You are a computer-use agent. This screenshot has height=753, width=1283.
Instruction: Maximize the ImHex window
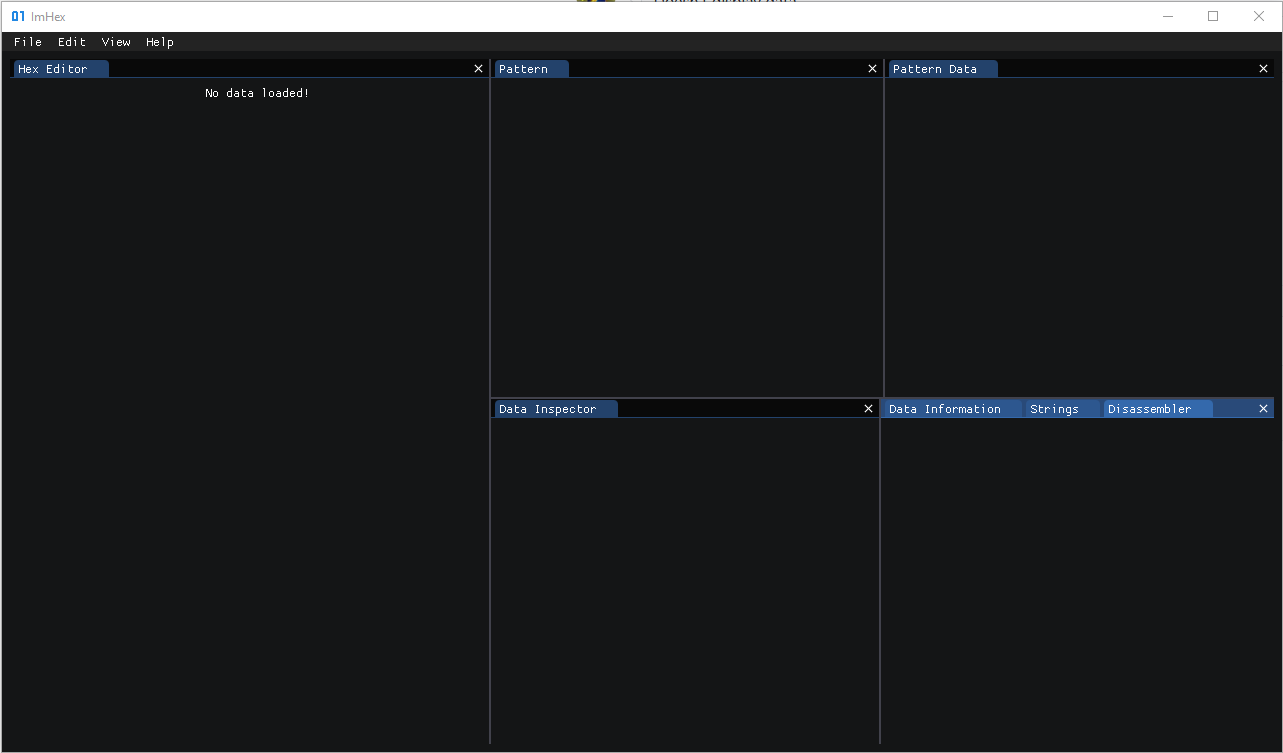[x=1213, y=16]
